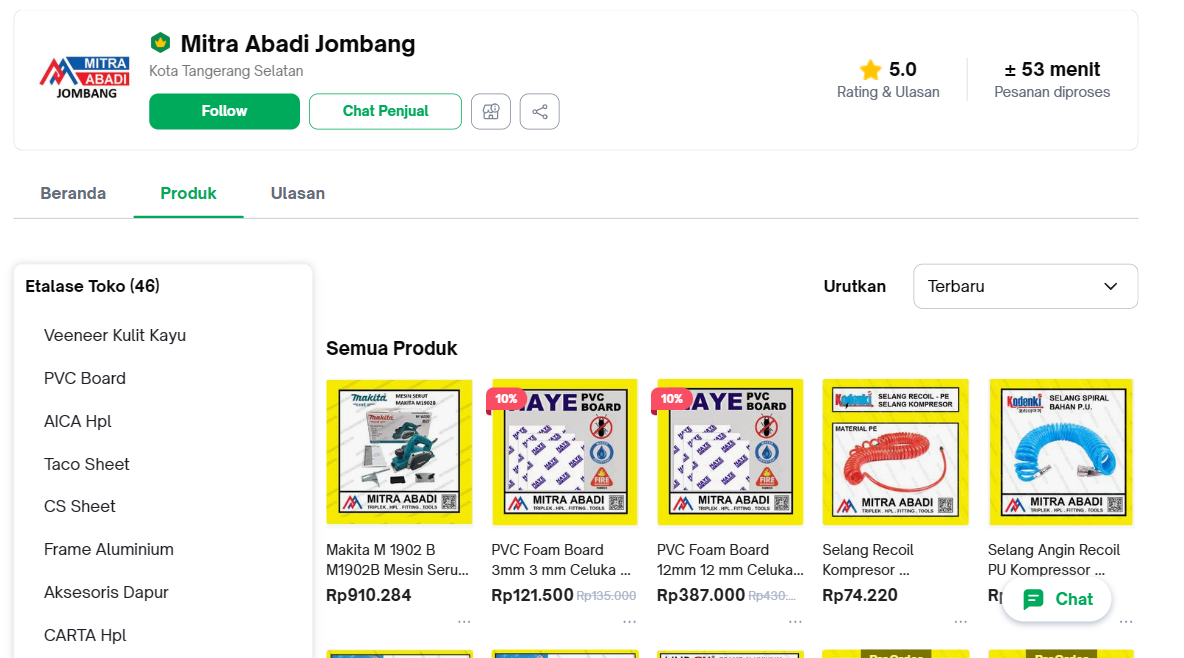The width and height of the screenshot is (1184, 658).
Task: Click the green official store badge
Action: click(160, 43)
